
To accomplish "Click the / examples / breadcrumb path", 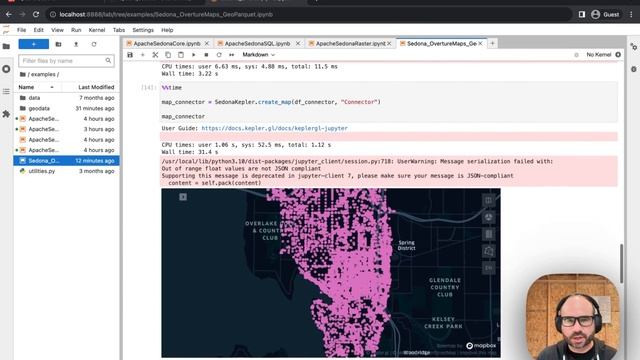I will [x=40, y=74].
